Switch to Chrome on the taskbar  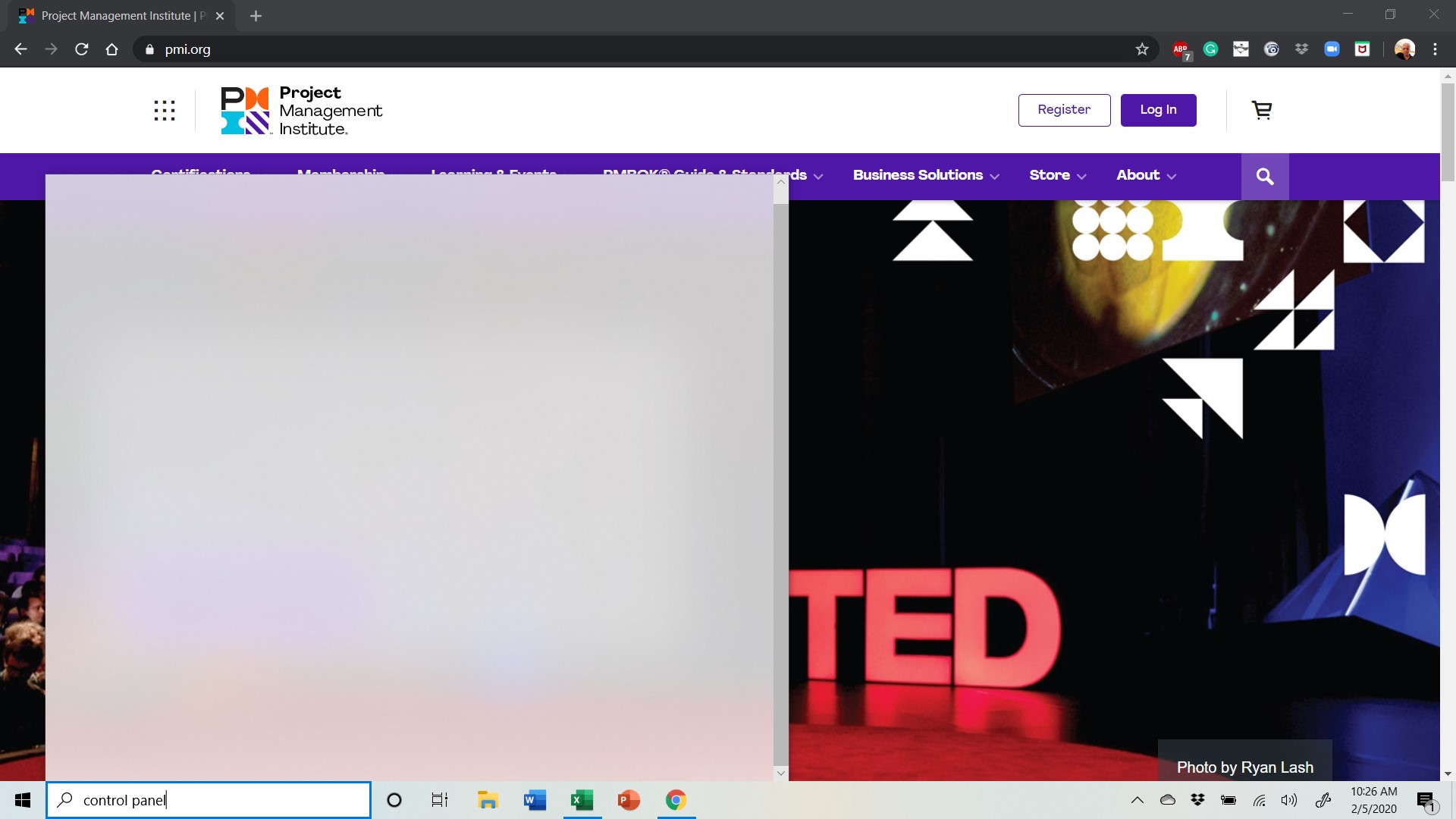coord(676,800)
